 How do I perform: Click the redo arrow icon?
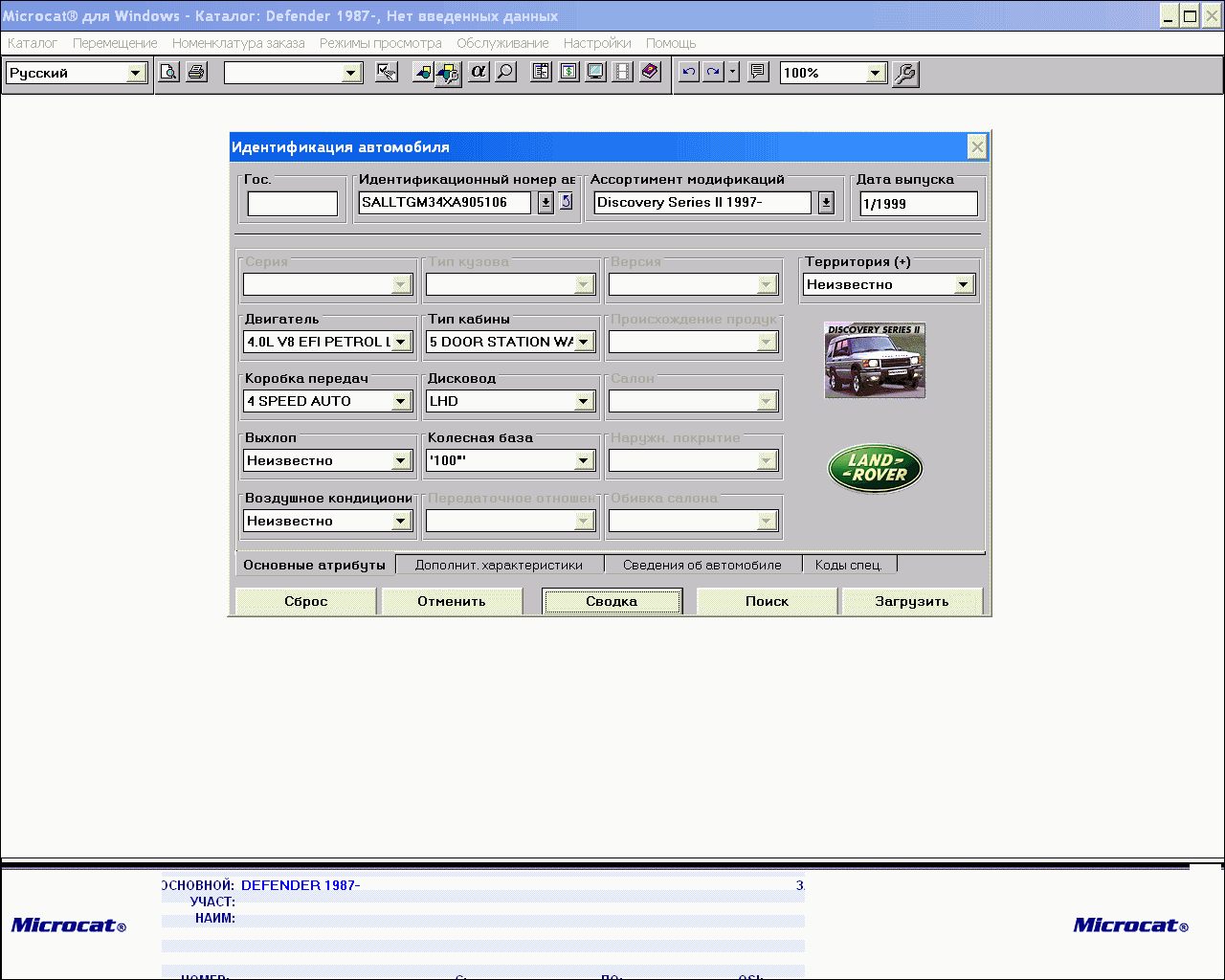pos(713,73)
